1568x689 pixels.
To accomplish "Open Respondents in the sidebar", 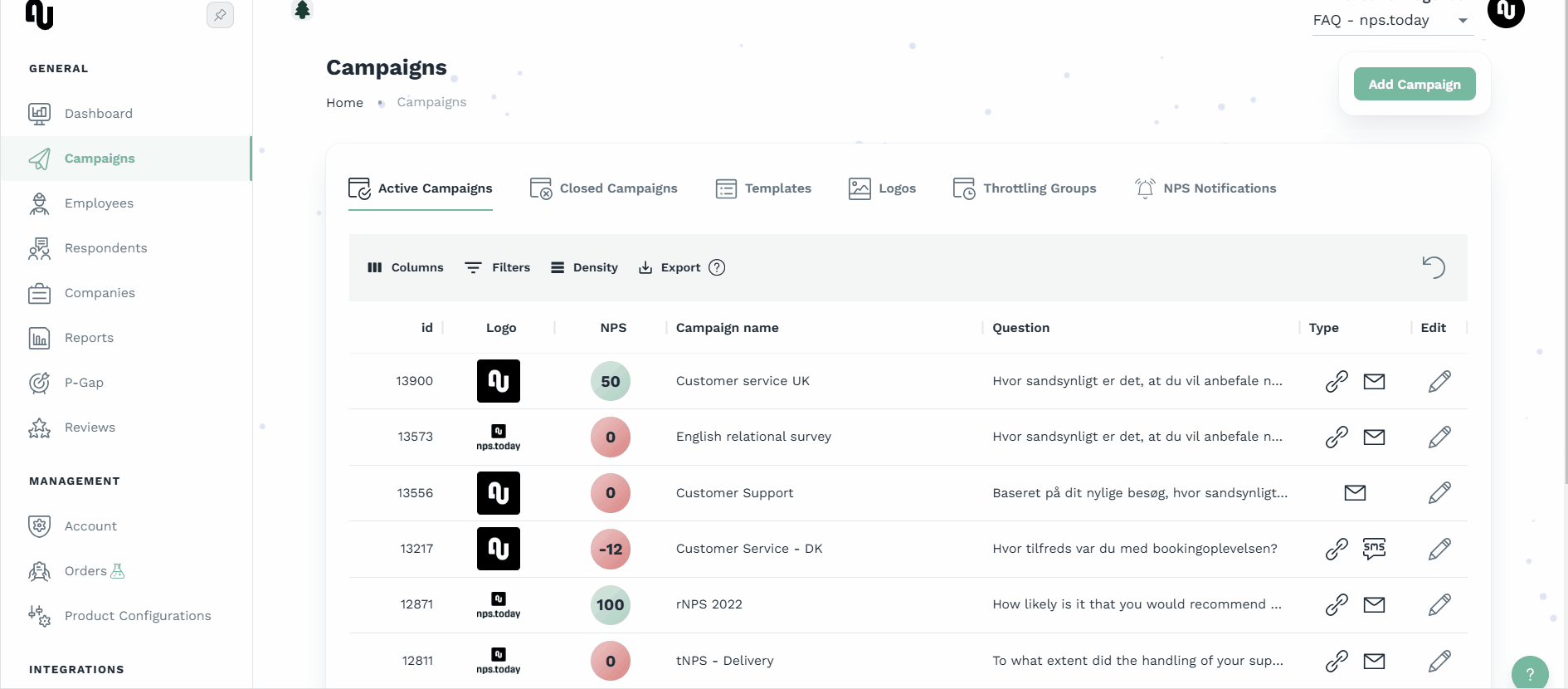I will click(x=105, y=248).
